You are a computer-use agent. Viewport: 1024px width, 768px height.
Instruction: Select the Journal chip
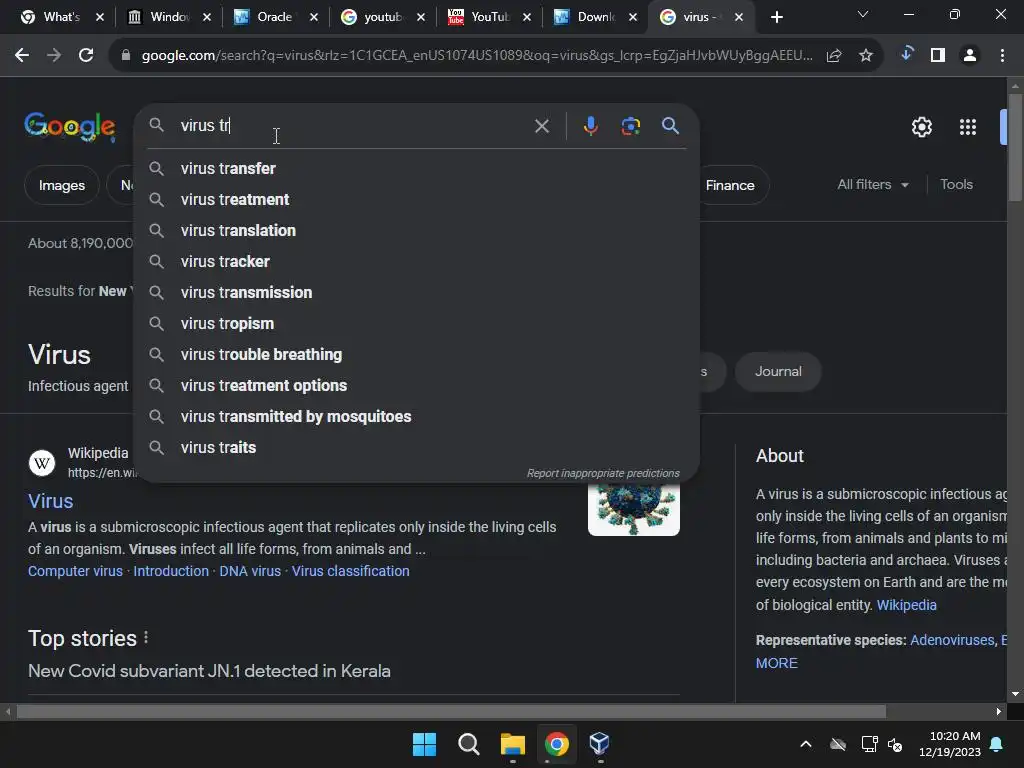coord(778,372)
